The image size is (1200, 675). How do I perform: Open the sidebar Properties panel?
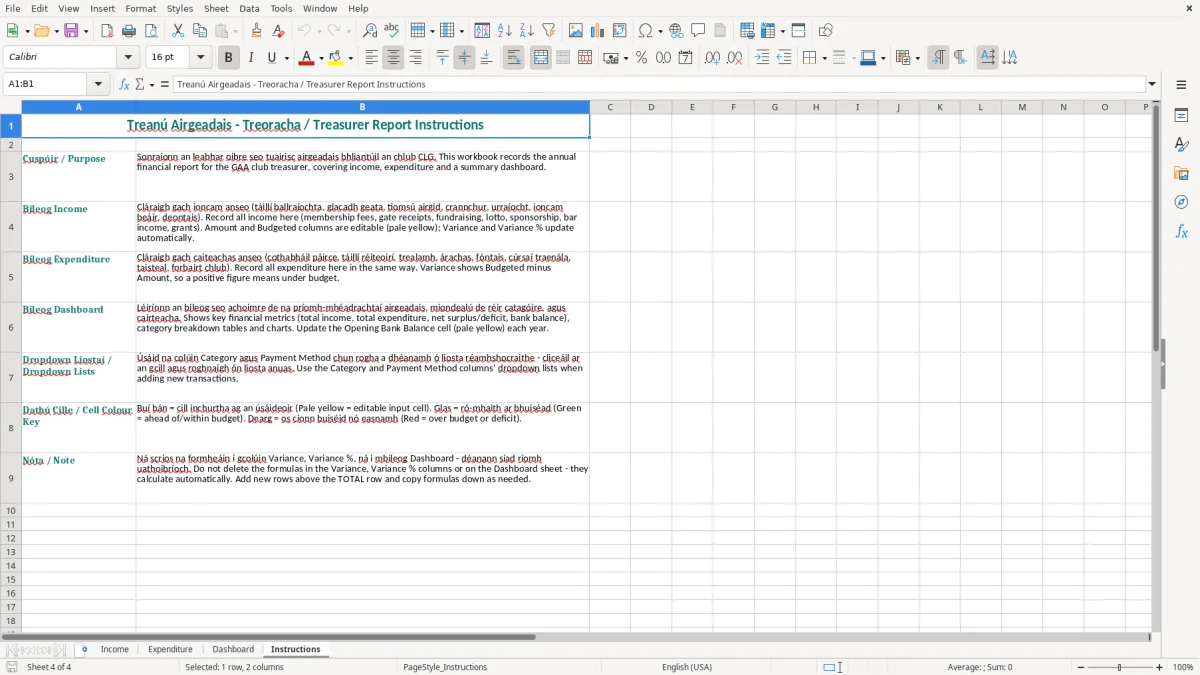pos(1181,116)
